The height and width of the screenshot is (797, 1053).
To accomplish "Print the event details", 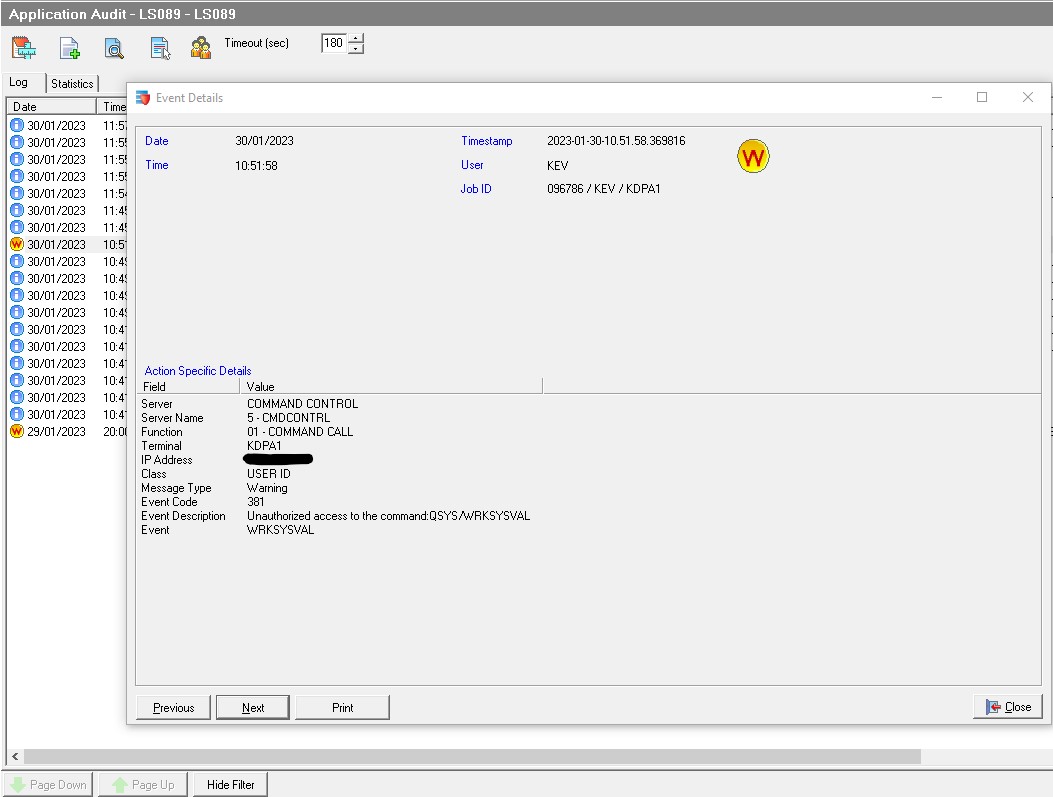I will pyautogui.click(x=342, y=707).
